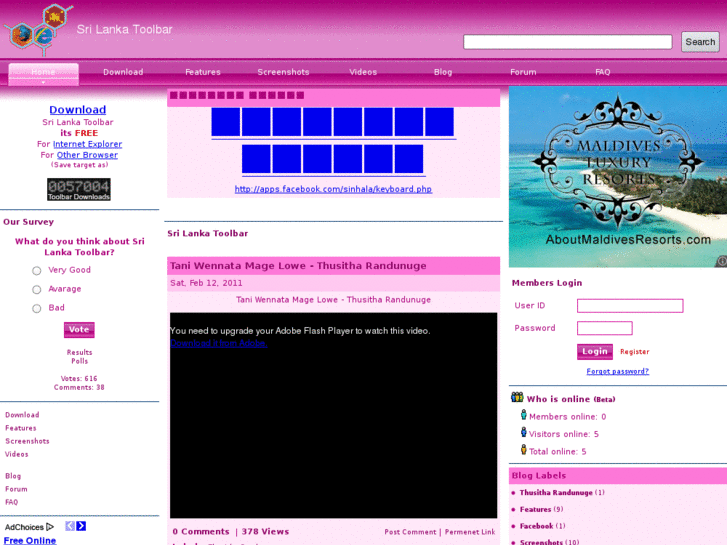Open the Thusitha Randunuge blog label
727x545 pixels.
(x=556, y=493)
